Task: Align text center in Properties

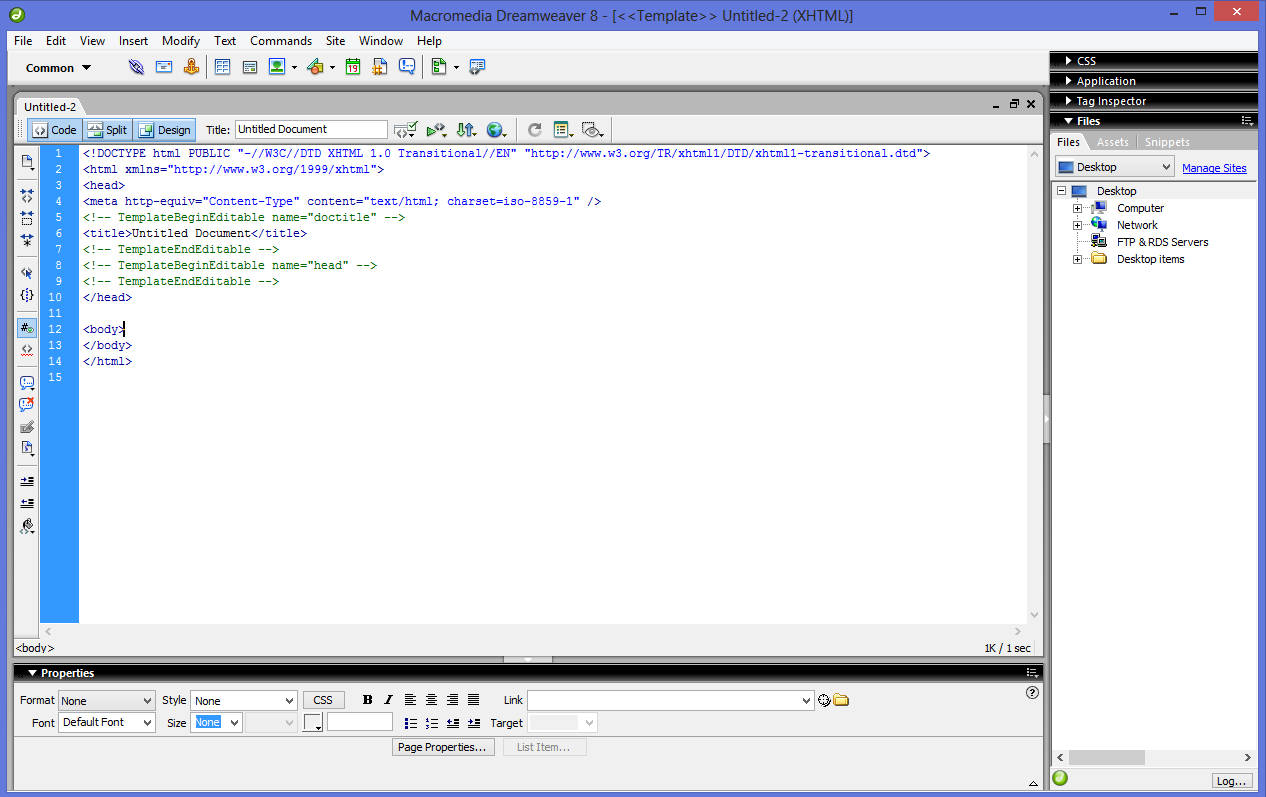Action: 431,700
